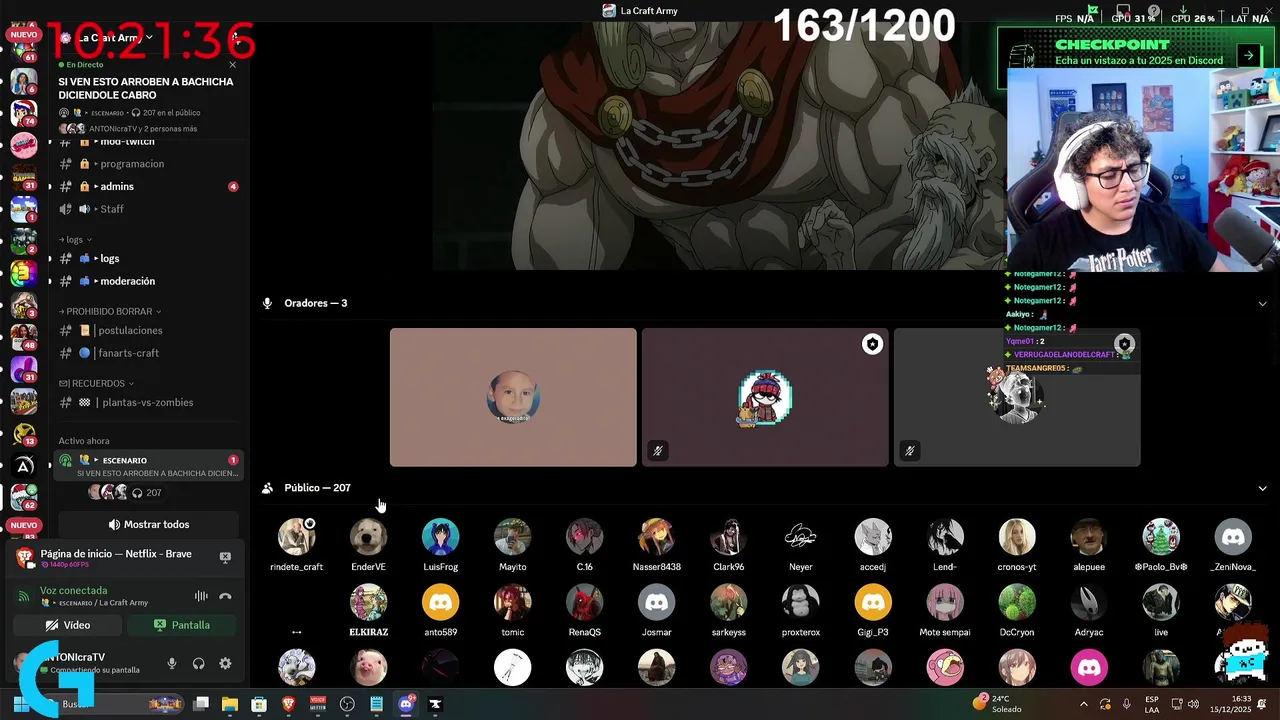
Task: Expand the admins channel thread arrow
Action: [x=96, y=186]
